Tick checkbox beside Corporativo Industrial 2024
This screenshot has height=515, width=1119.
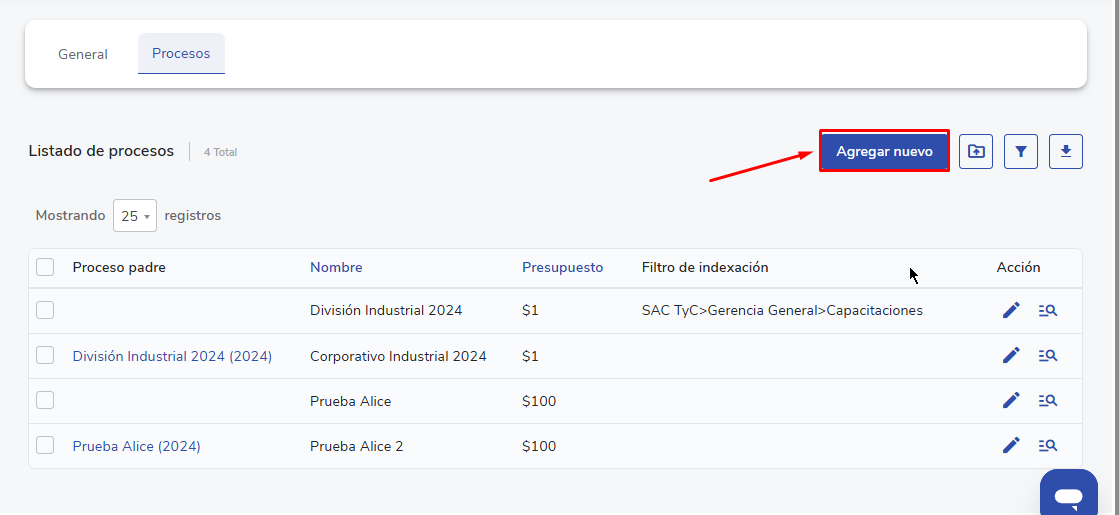[45, 356]
